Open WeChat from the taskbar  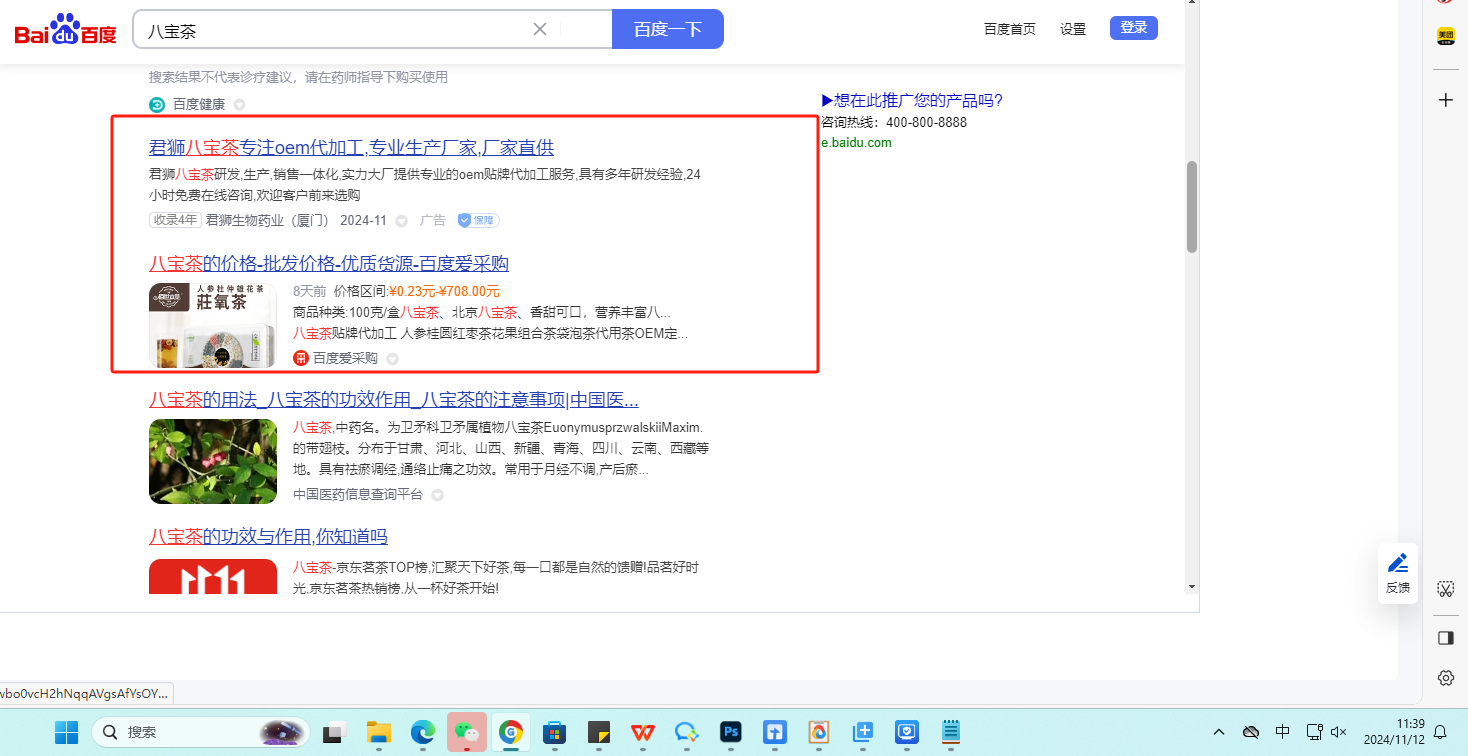[466, 732]
